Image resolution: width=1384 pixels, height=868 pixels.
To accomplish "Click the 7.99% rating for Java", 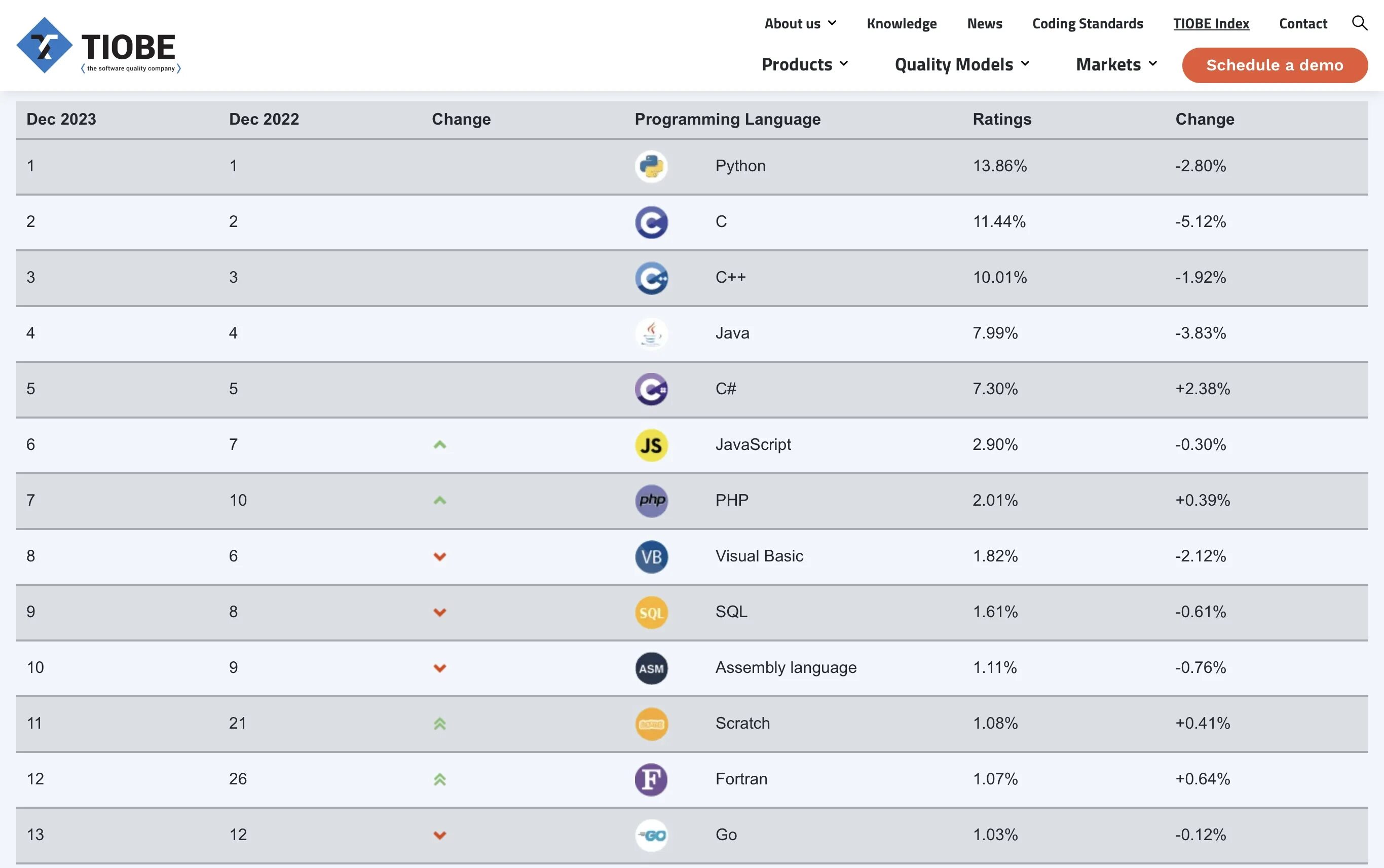I will [x=995, y=333].
